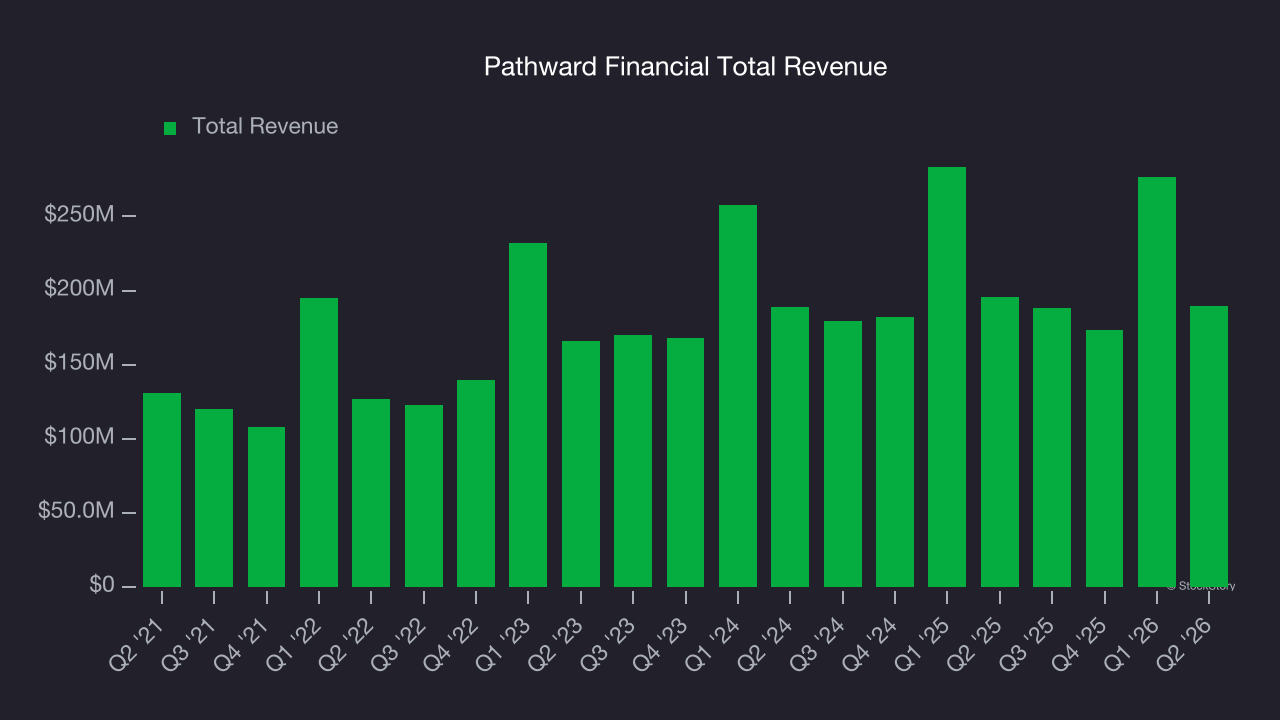Select the Q3 '21 revenue bar

point(214,498)
